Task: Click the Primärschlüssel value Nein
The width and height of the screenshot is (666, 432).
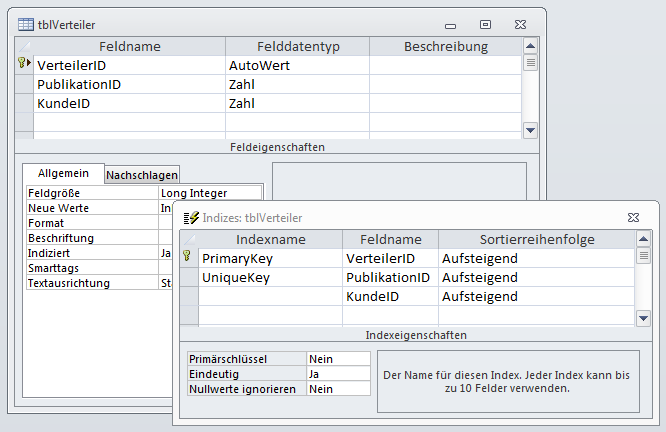Action: click(x=339, y=359)
